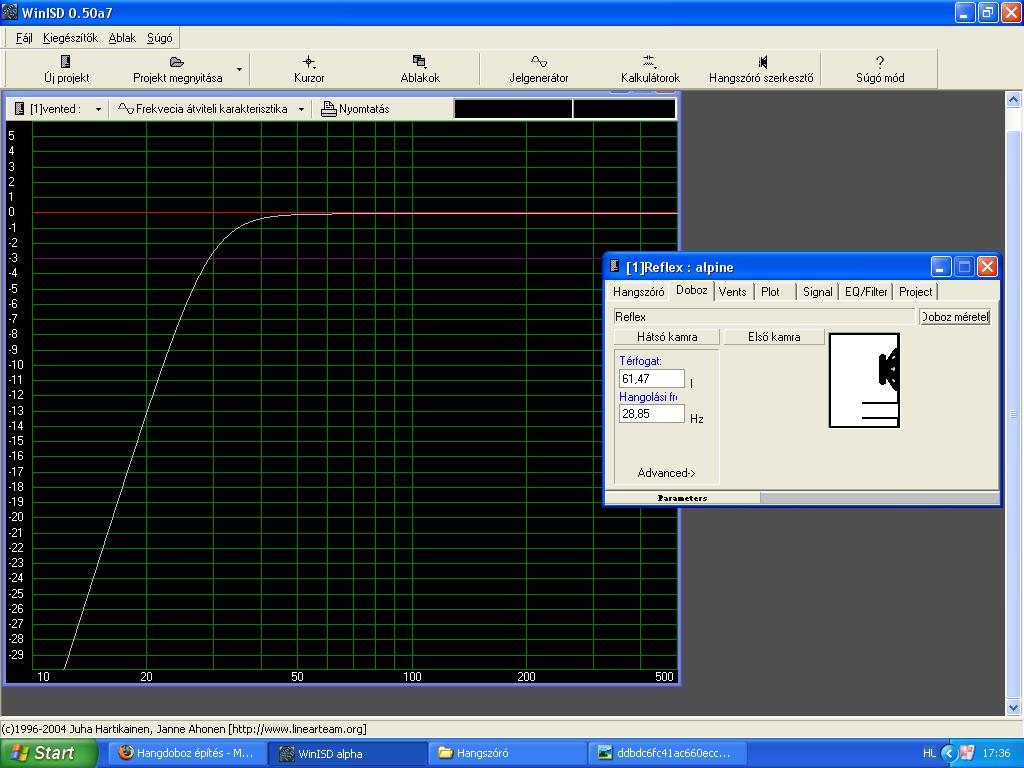Click the Térfogat volume input field
This screenshot has width=1024, height=768.
coord(651,379)
